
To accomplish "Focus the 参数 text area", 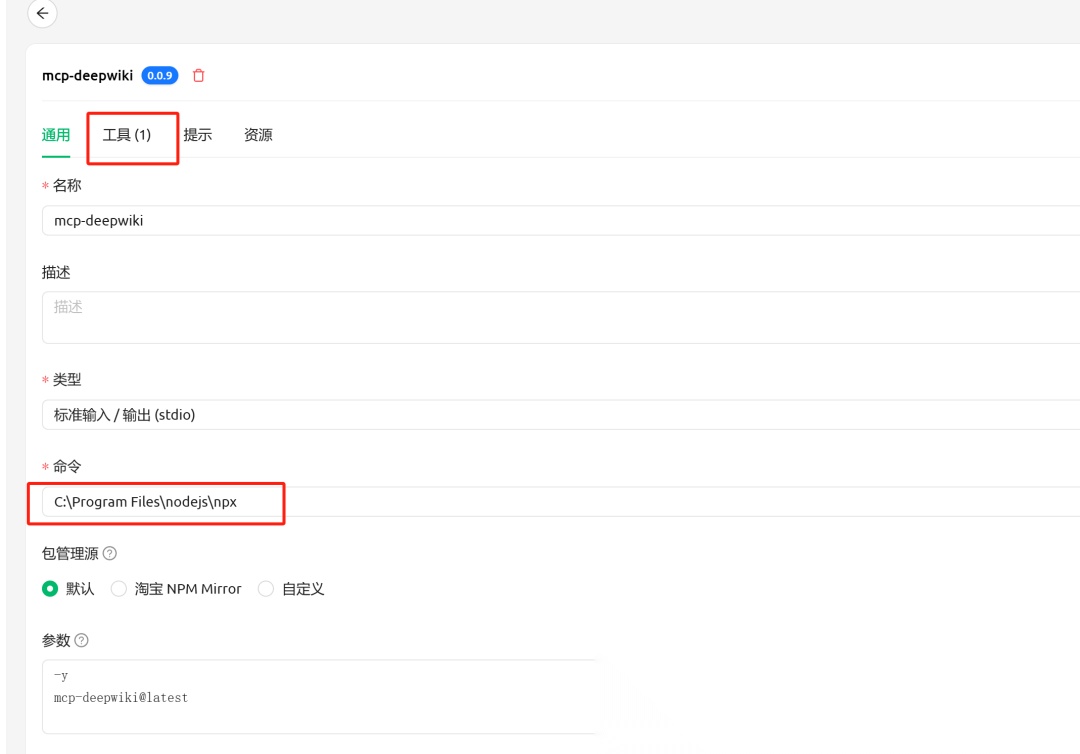I will click(320, 696).
